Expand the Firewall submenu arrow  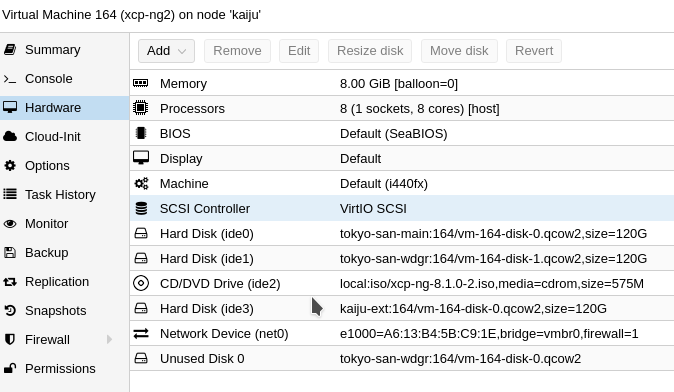point(109,340)
